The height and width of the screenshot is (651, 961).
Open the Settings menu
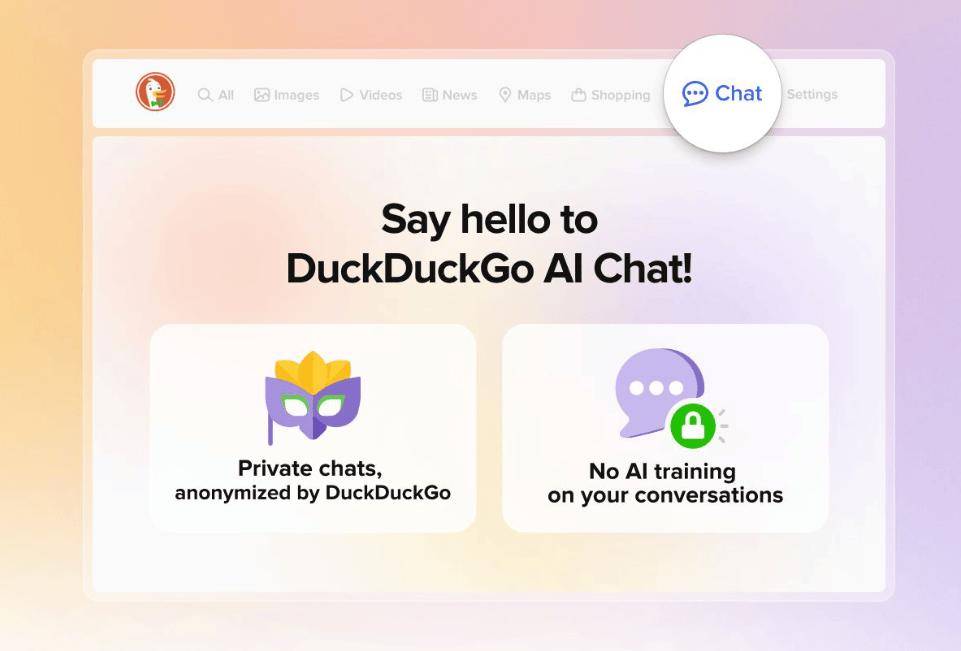pyautogui.click(x=812, y=94)
